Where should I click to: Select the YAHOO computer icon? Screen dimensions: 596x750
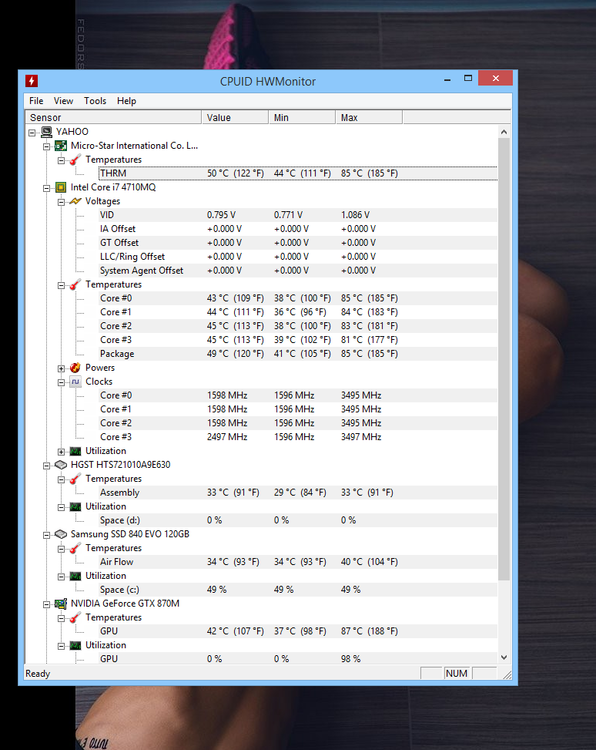click(x=46, y=132)
